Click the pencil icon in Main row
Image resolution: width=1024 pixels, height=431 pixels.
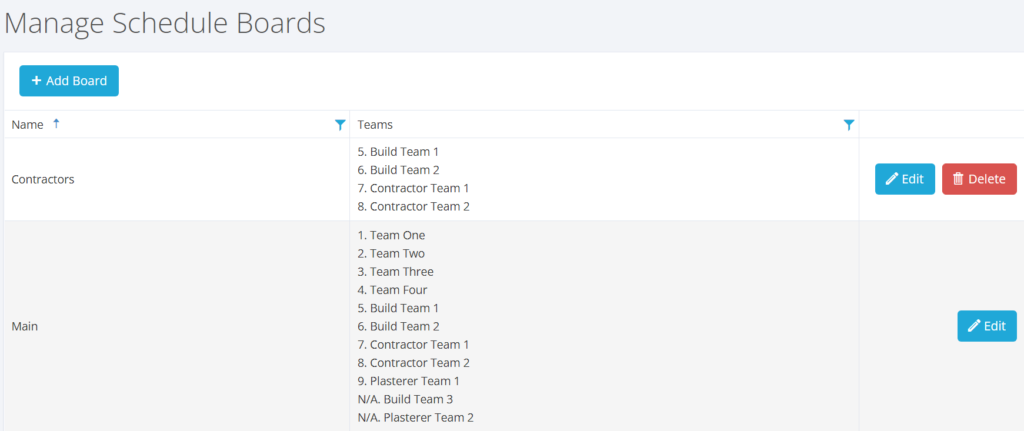(974, 326)
